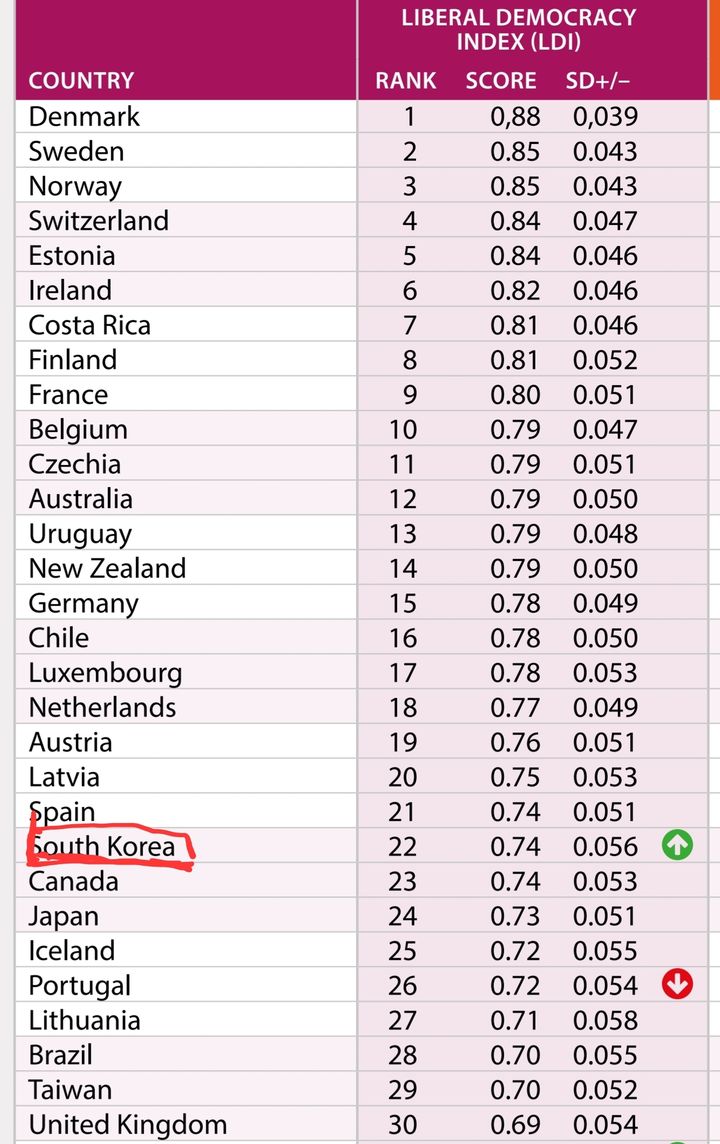Click the SD+/- column header
The height and width of the screenshot is (1144, 720).
(598, 81)
